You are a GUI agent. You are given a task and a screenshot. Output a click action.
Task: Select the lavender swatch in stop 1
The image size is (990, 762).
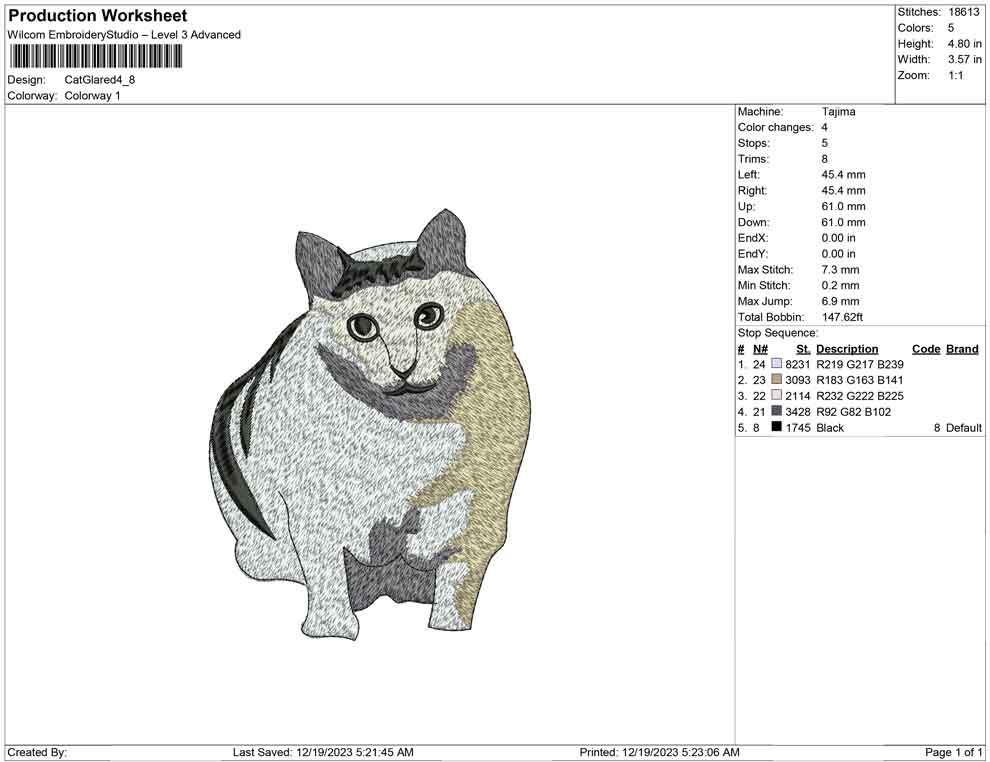pyautogui.click(x=776, y=364)
